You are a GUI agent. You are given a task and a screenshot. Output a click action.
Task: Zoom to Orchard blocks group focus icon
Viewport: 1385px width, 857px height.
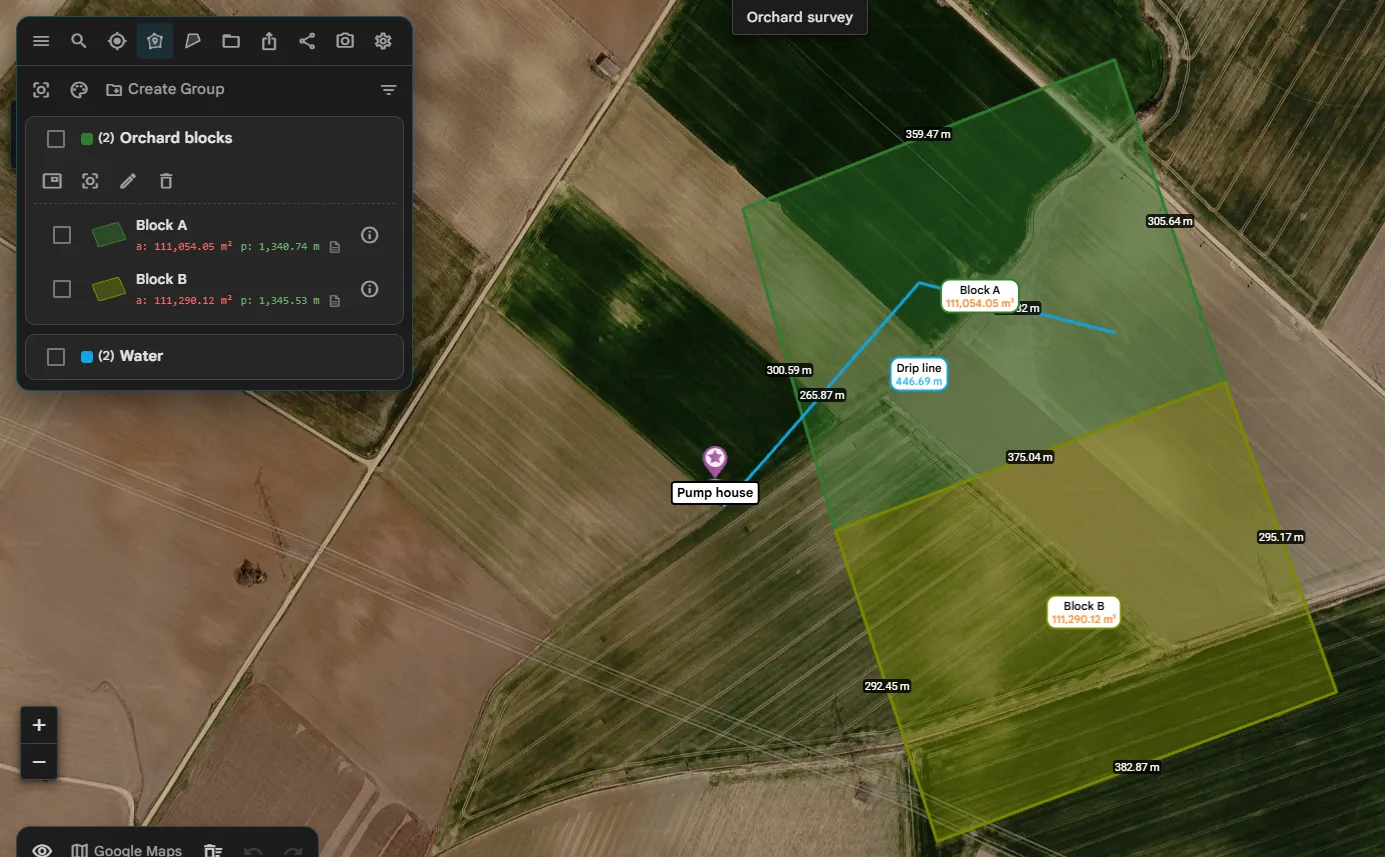90,181
